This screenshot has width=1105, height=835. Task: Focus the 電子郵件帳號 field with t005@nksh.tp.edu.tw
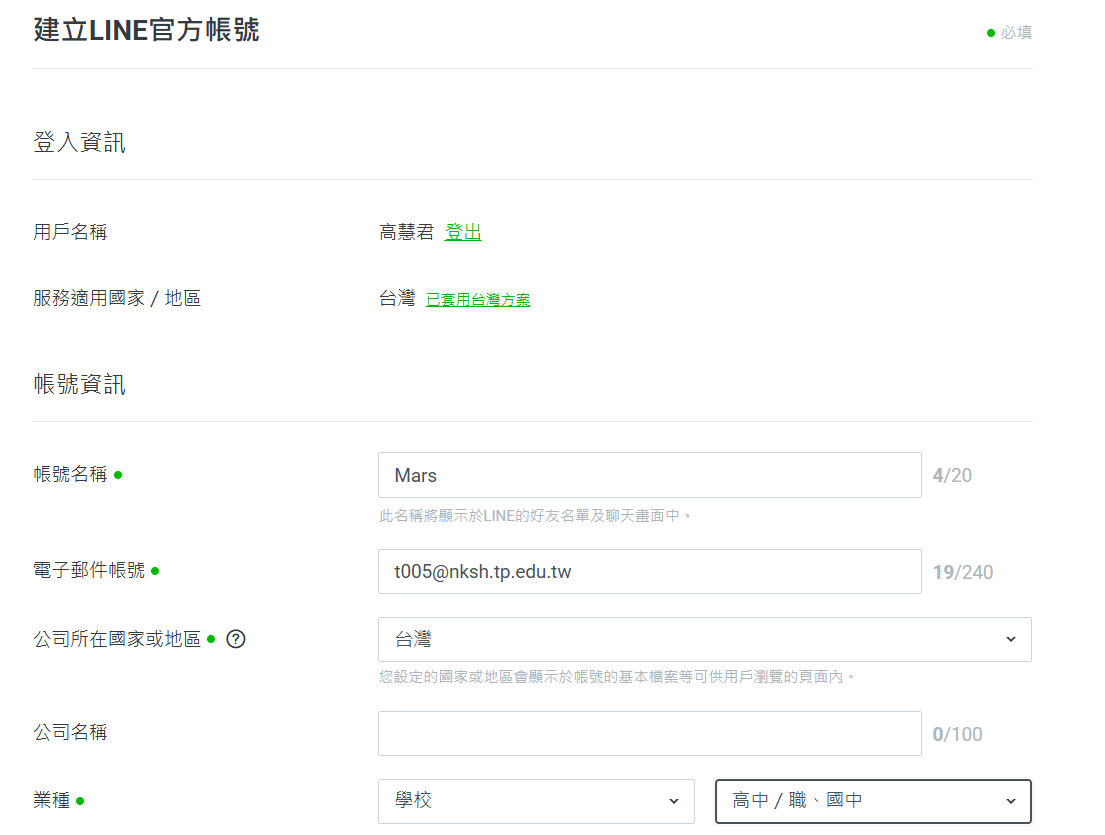coord(649,571)
